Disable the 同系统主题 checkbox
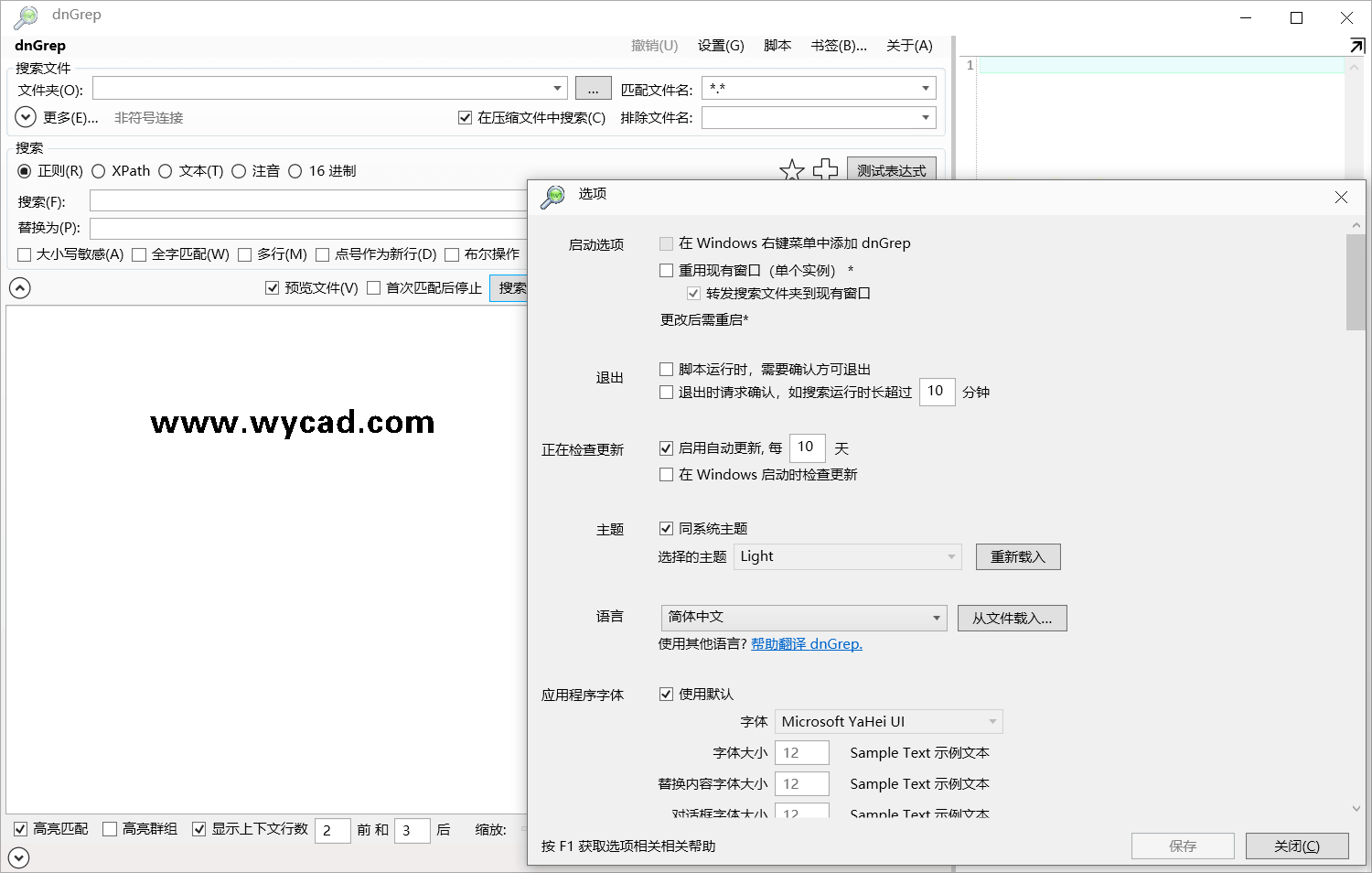The height and width of the screenshot is (873, 1372). (667, 528)
